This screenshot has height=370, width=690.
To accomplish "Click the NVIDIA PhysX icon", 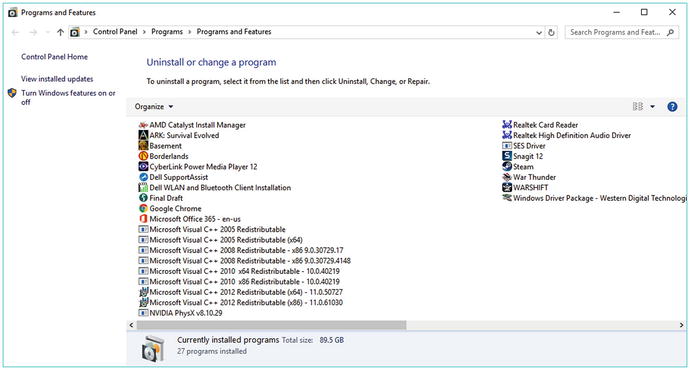I will click(x=143, y=313).
